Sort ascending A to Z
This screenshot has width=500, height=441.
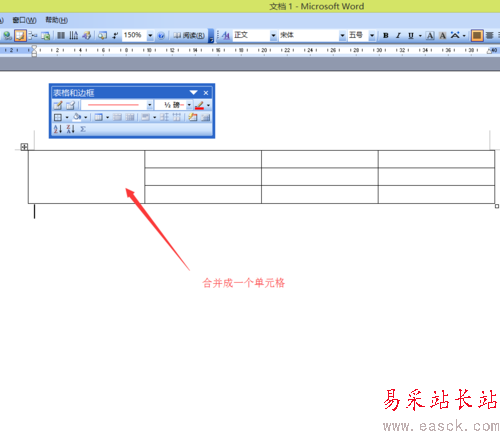58,129
